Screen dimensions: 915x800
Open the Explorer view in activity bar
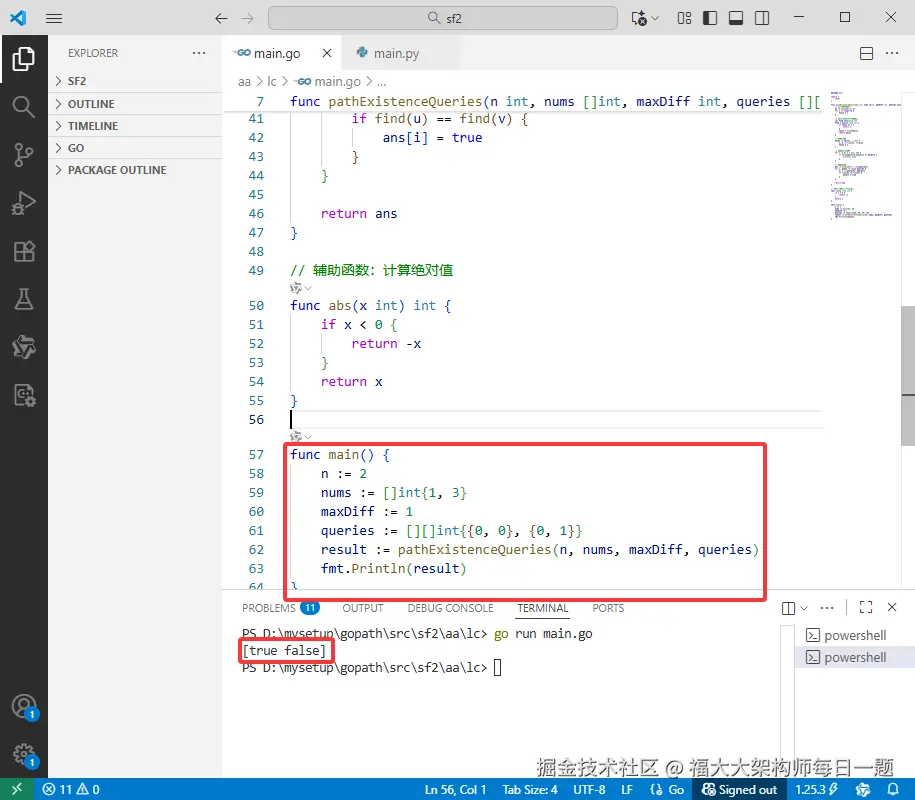[23, 59]
